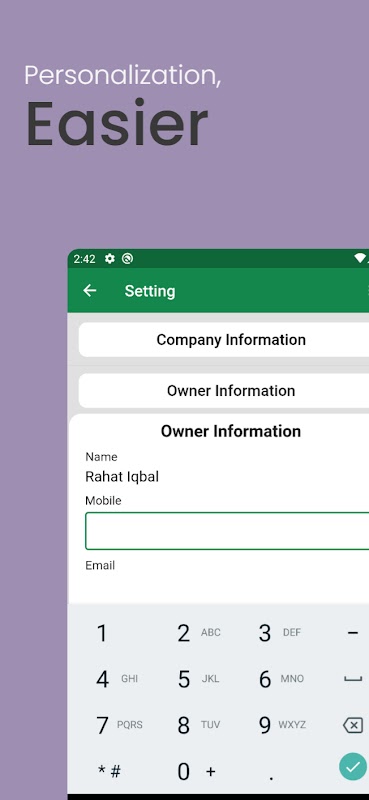Tap the green checkmark done key
Viewport: 369px width, 800px height.
353,767
